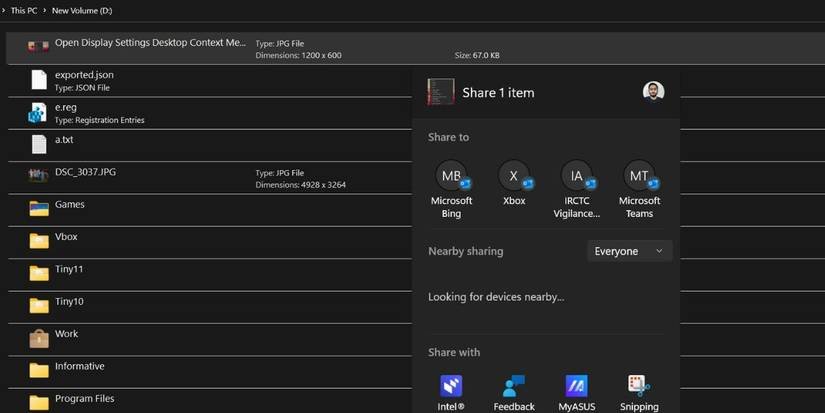Open the Games folder
The width and height of the screenshot is (825, 413).
point(70,205)
